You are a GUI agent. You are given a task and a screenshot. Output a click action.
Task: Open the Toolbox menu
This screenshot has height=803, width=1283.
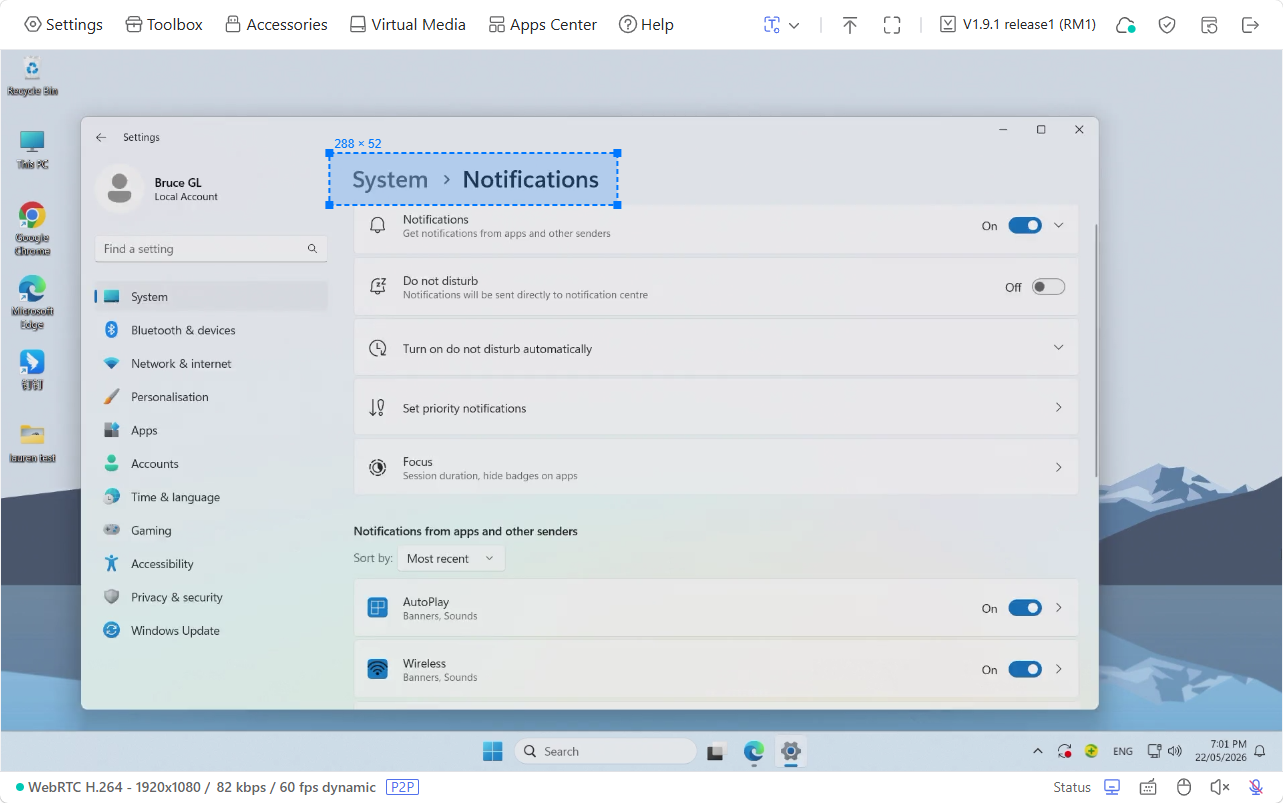click(164, 24)
